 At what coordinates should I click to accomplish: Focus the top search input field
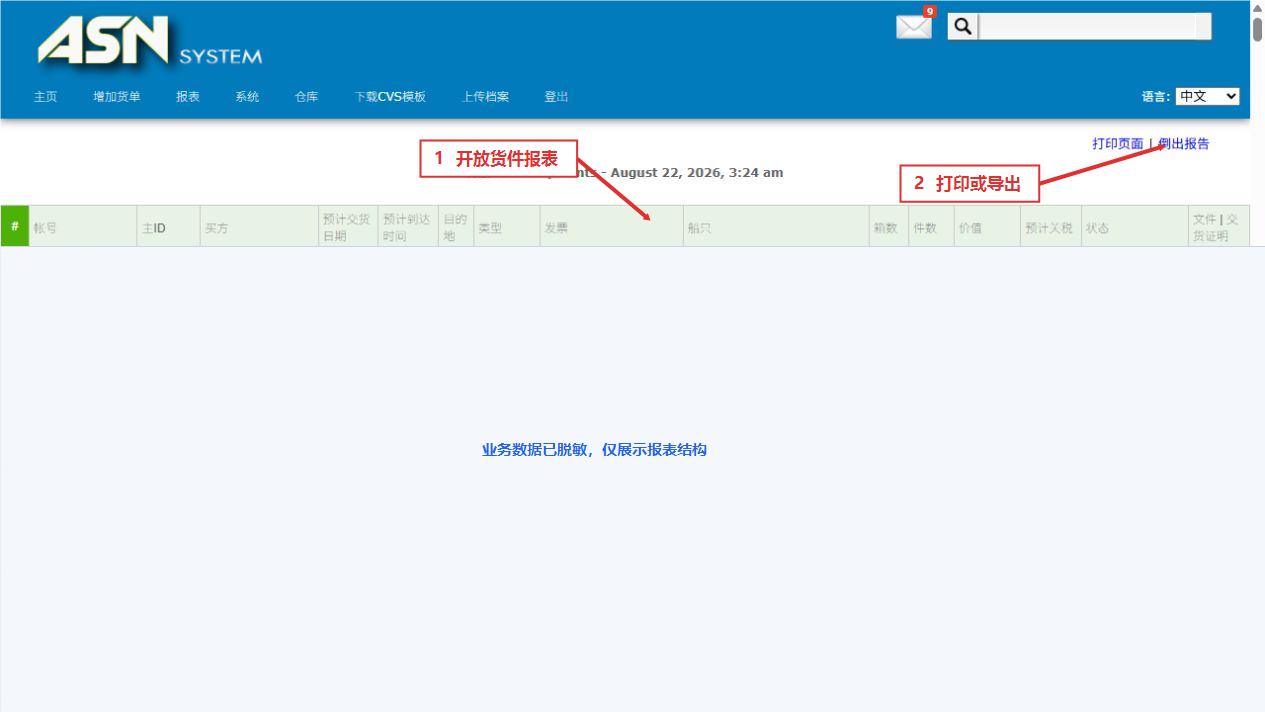click(x=1094, y=27)
